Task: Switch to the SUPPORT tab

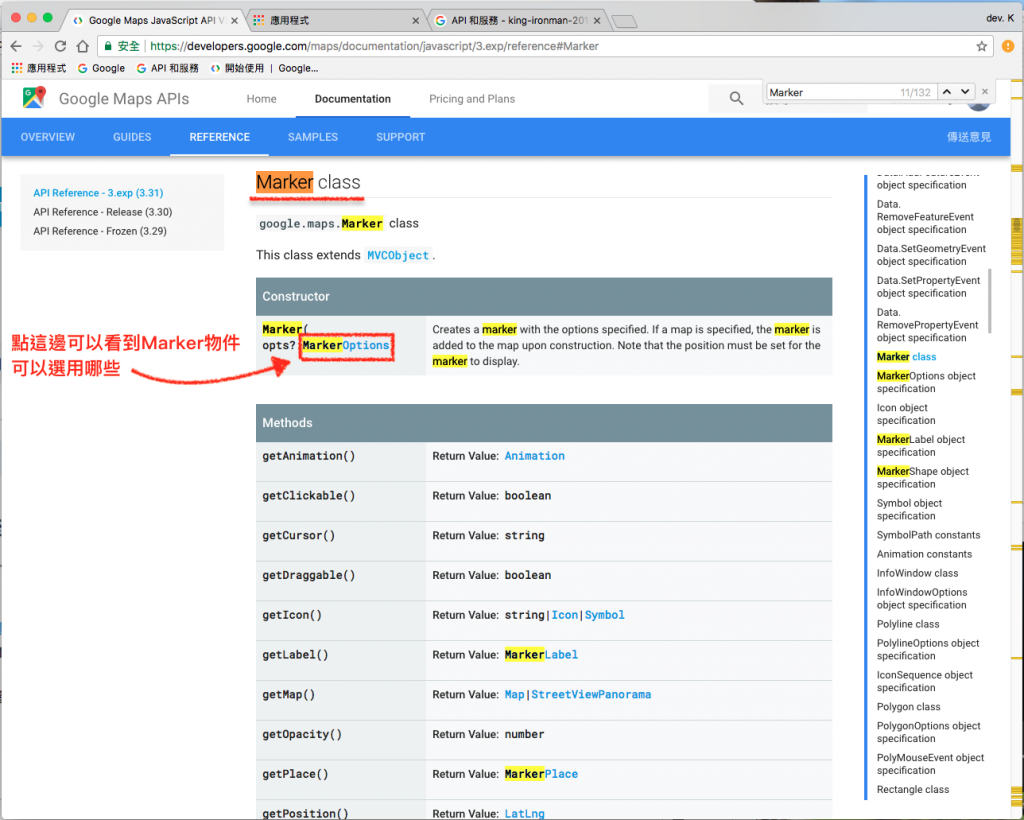Action: [x=400, y=137]
